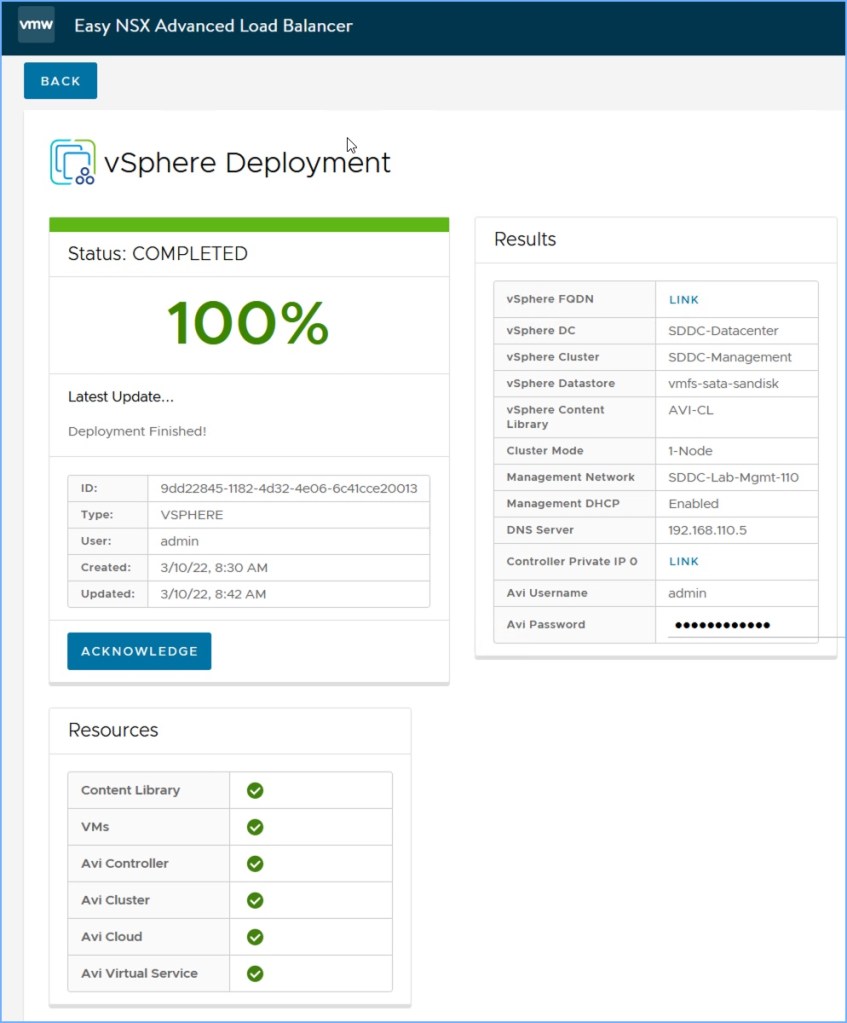
Task: Click the Avi Cloud green checkmark
Action: [x=255, y=937]
